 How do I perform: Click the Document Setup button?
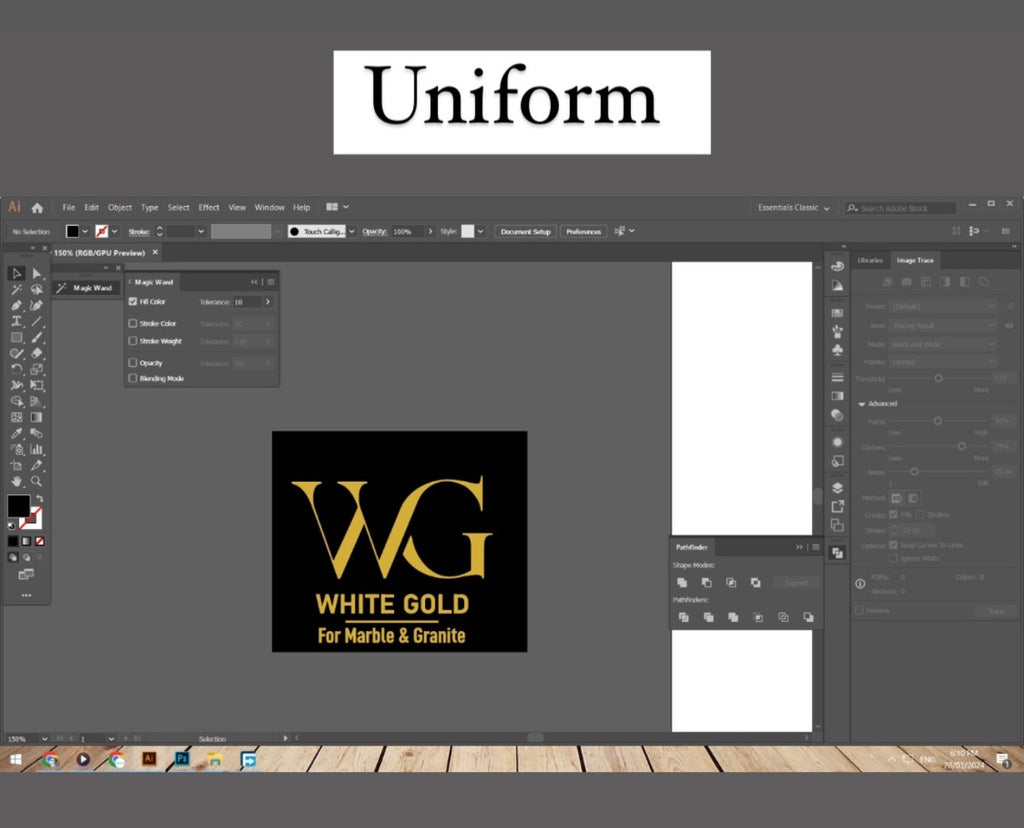[x=526, y=231]
